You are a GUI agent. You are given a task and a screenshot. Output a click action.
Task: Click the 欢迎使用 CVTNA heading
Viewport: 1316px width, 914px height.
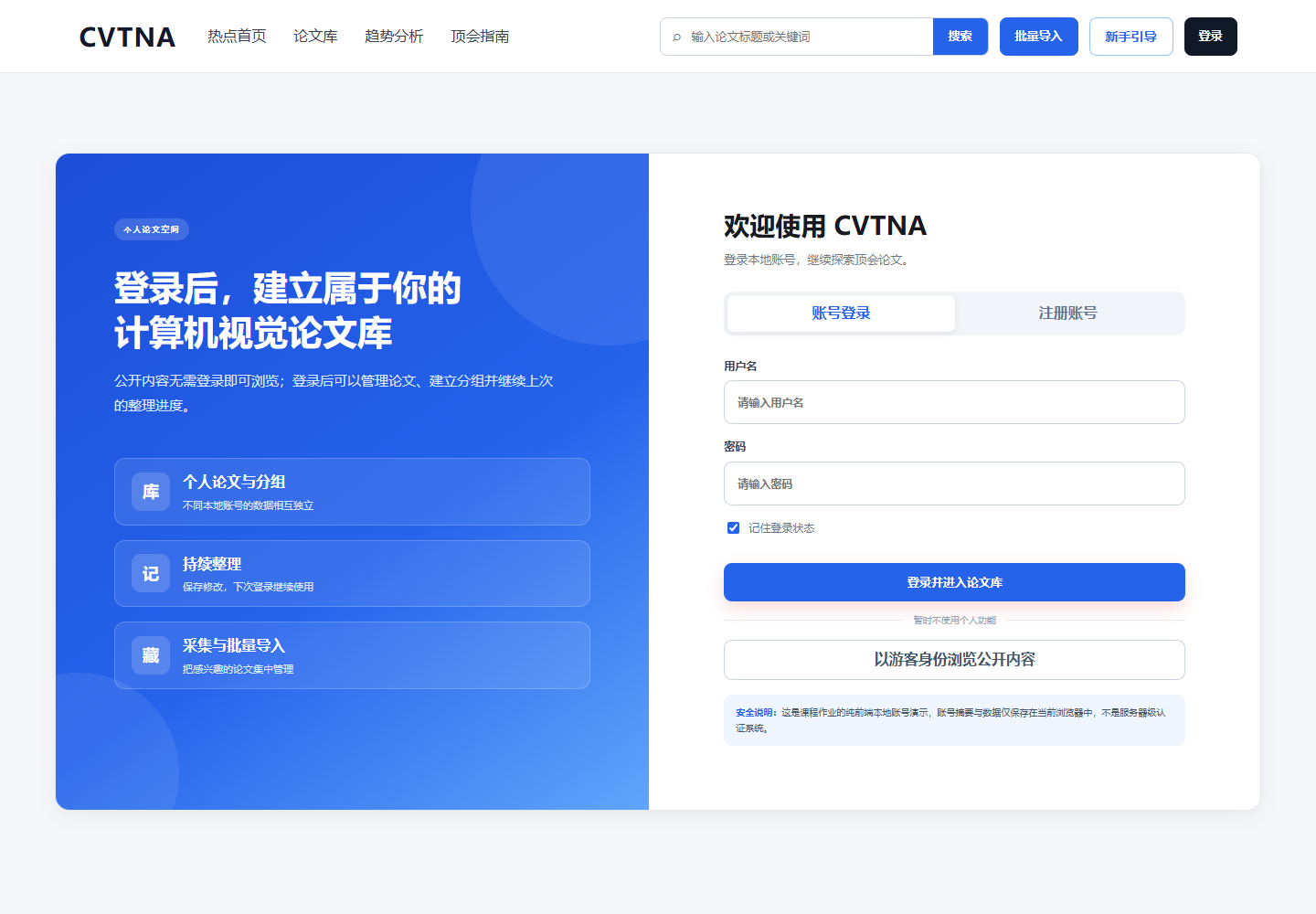coord(825,226)
